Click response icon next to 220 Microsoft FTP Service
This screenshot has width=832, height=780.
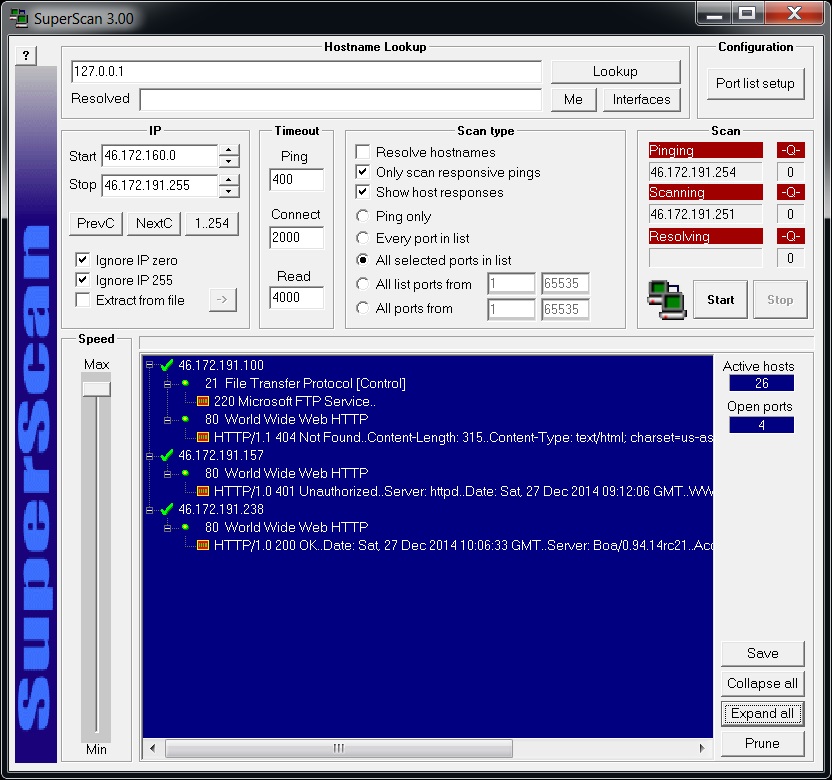point(203,401)
